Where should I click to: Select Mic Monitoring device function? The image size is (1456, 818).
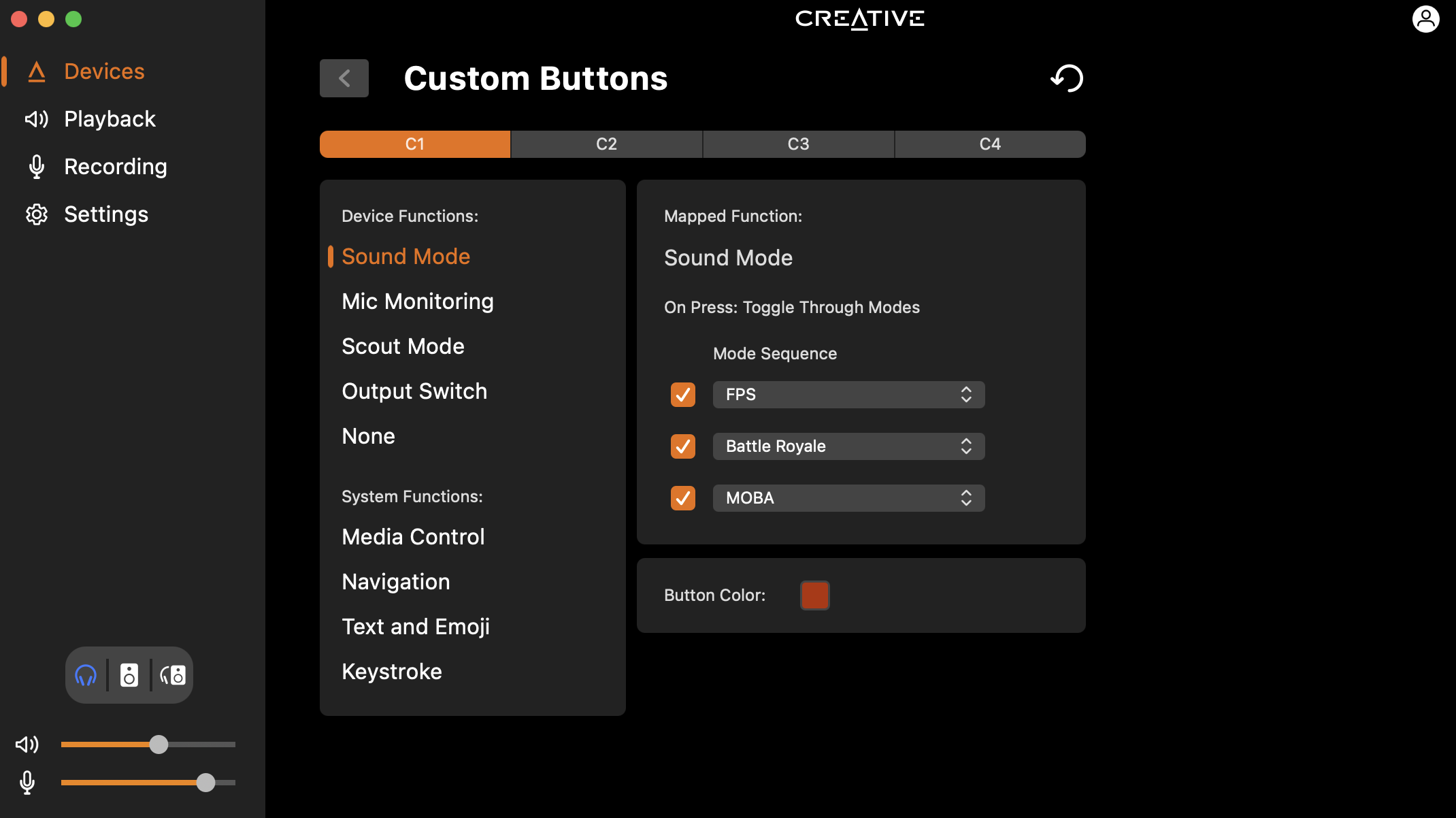pos(418,301)
